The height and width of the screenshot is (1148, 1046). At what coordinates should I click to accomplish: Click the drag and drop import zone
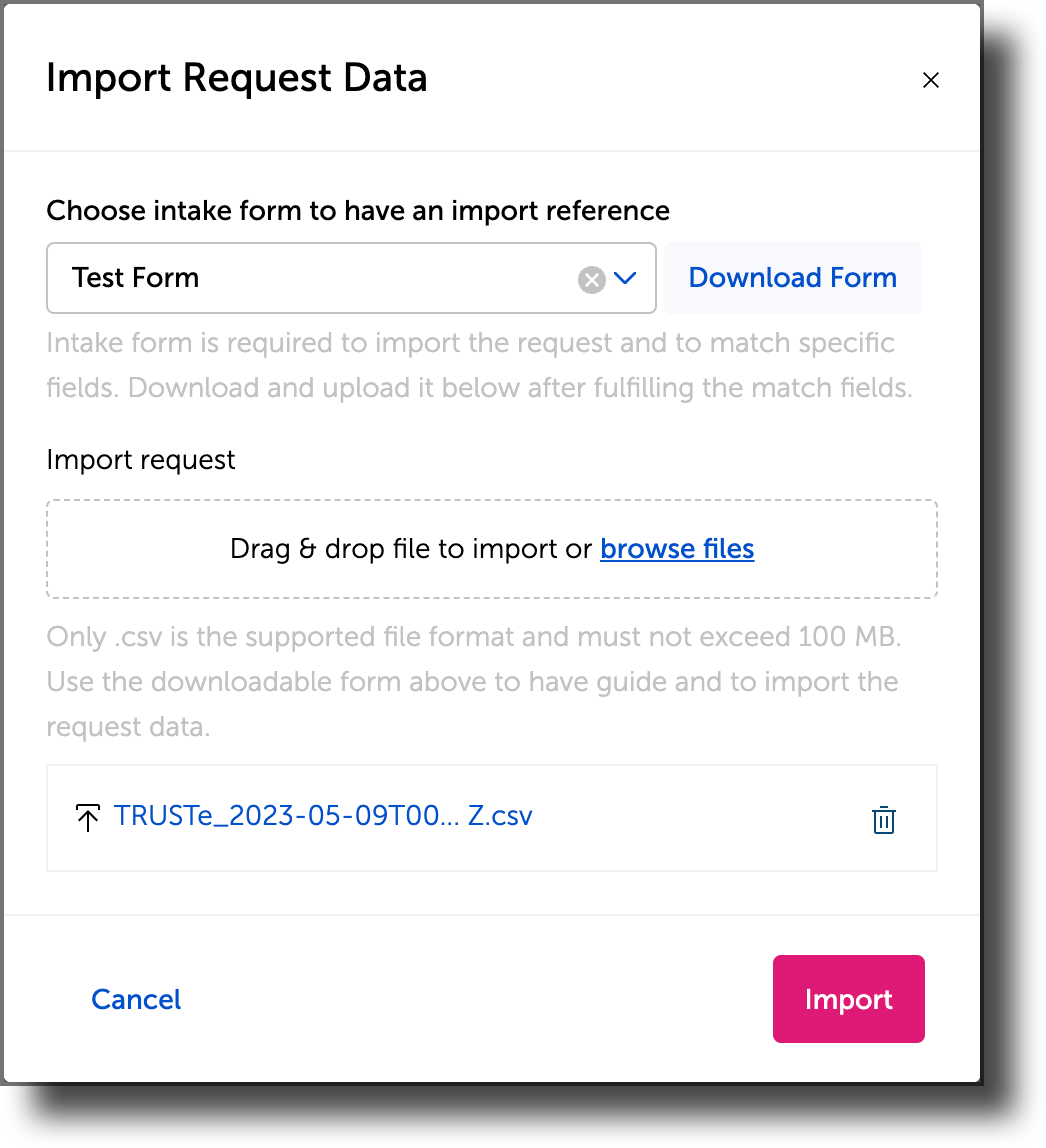491,548
